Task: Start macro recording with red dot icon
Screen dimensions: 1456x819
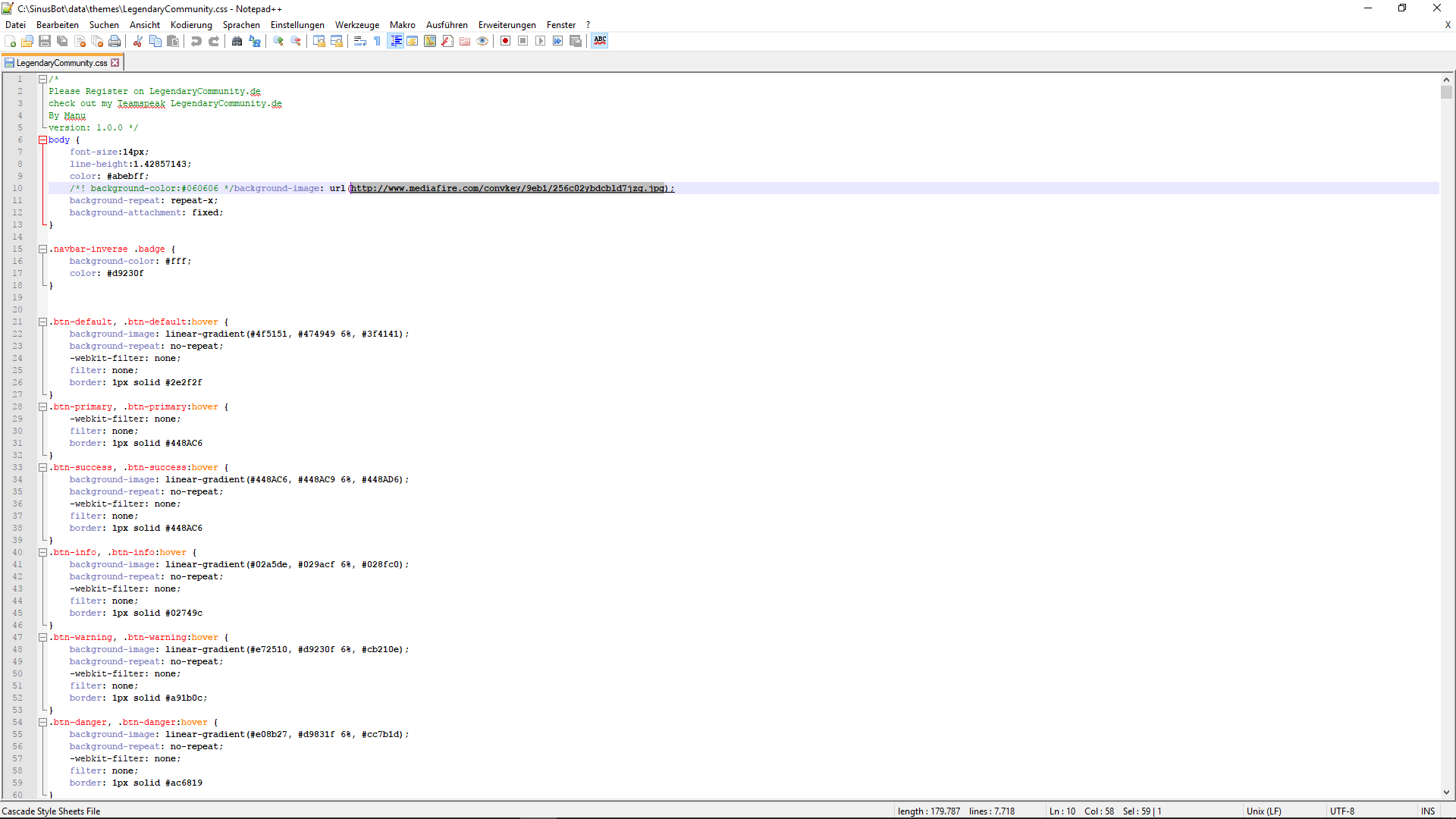Action: point(505,41)
